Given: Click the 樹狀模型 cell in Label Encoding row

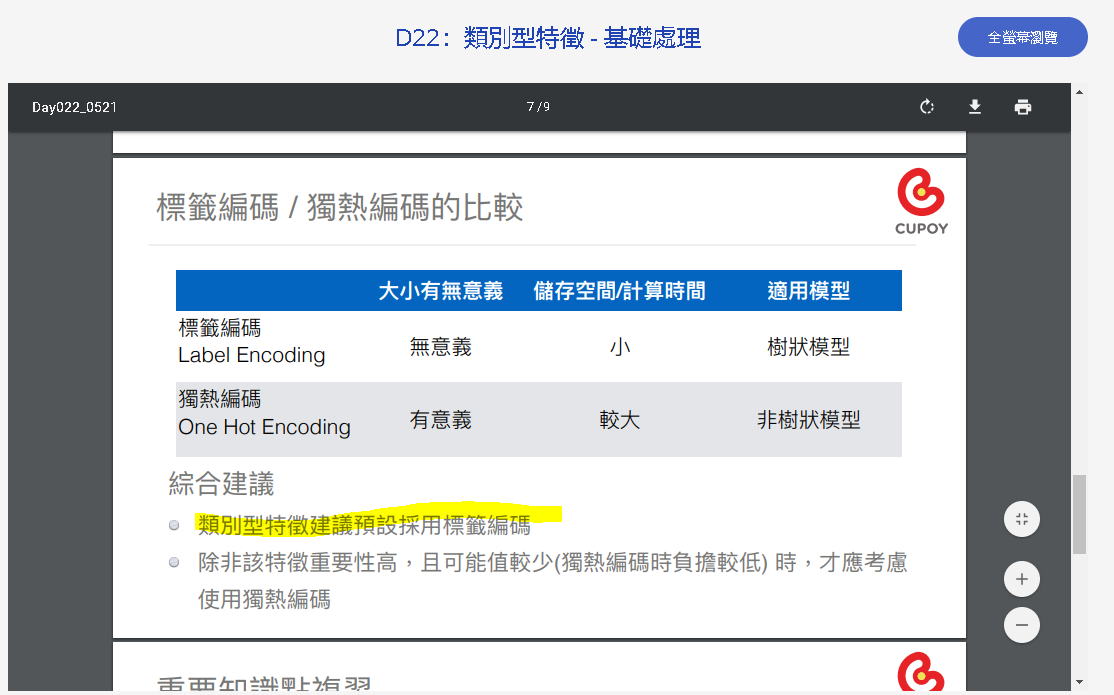Looking at the screenshot, I should (809, 347).
